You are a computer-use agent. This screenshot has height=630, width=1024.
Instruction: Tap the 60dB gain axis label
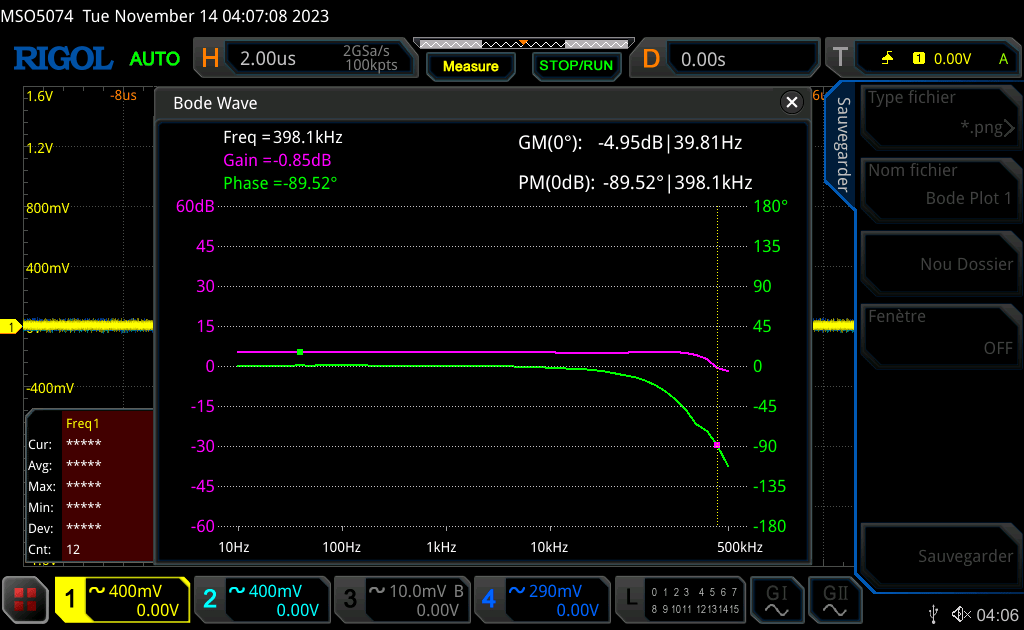pos(195,206)
